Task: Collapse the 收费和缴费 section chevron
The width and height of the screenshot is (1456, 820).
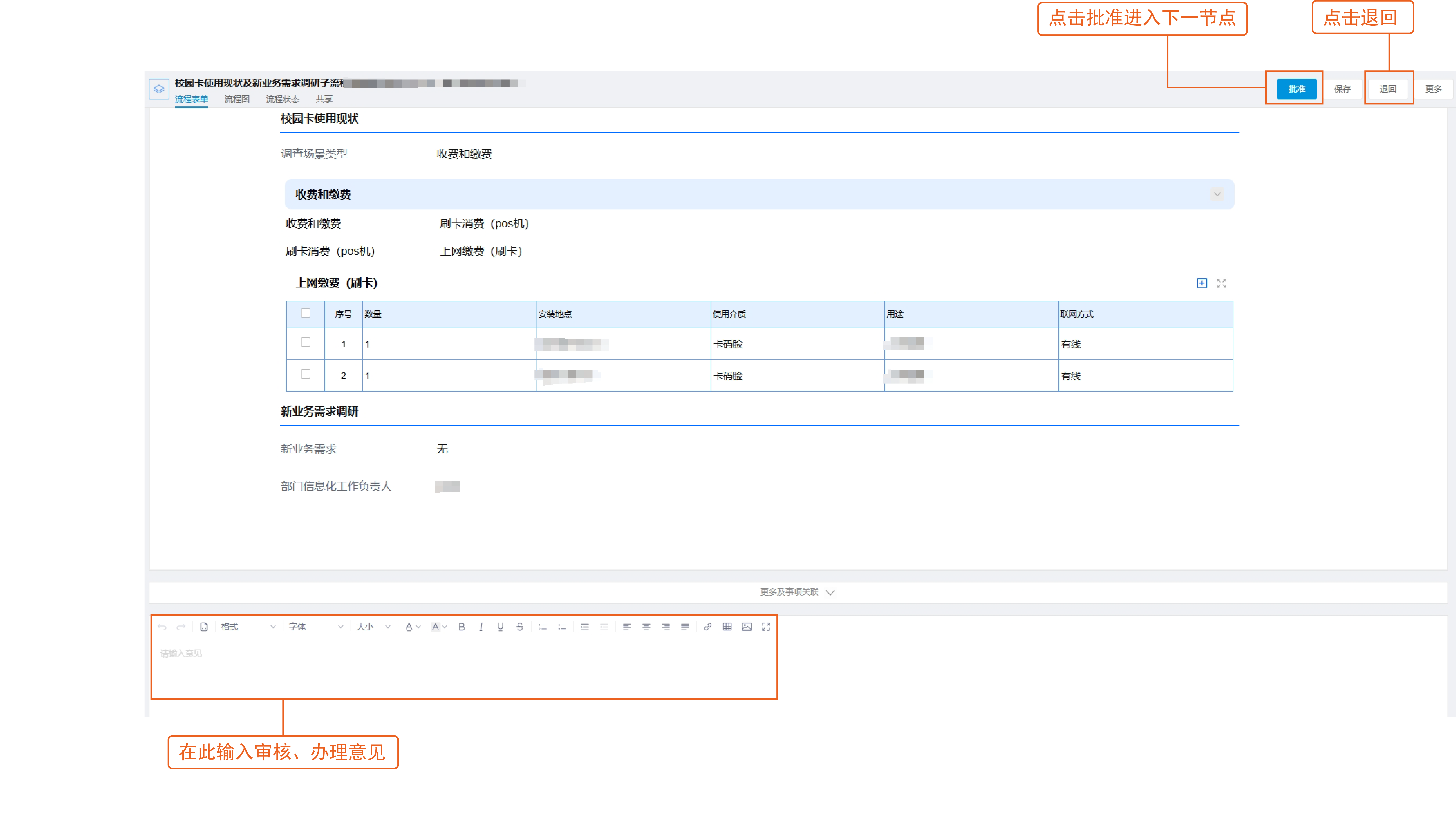Action: pyautogui.click(x=1217, y=194)
